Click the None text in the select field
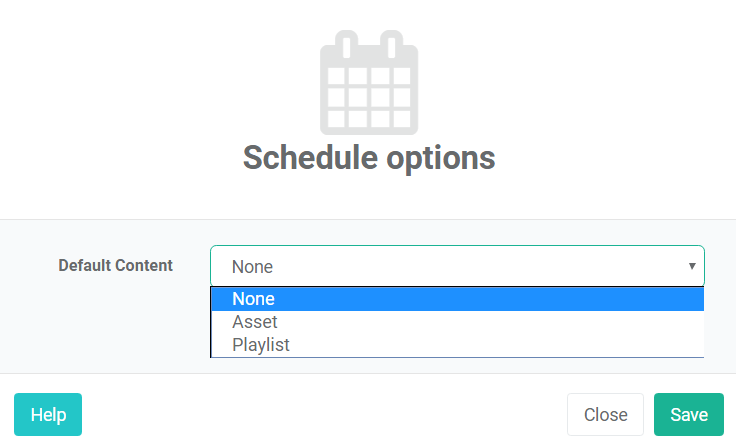Image resolution: width=736 pixels, height=448 pixels. 252,267
